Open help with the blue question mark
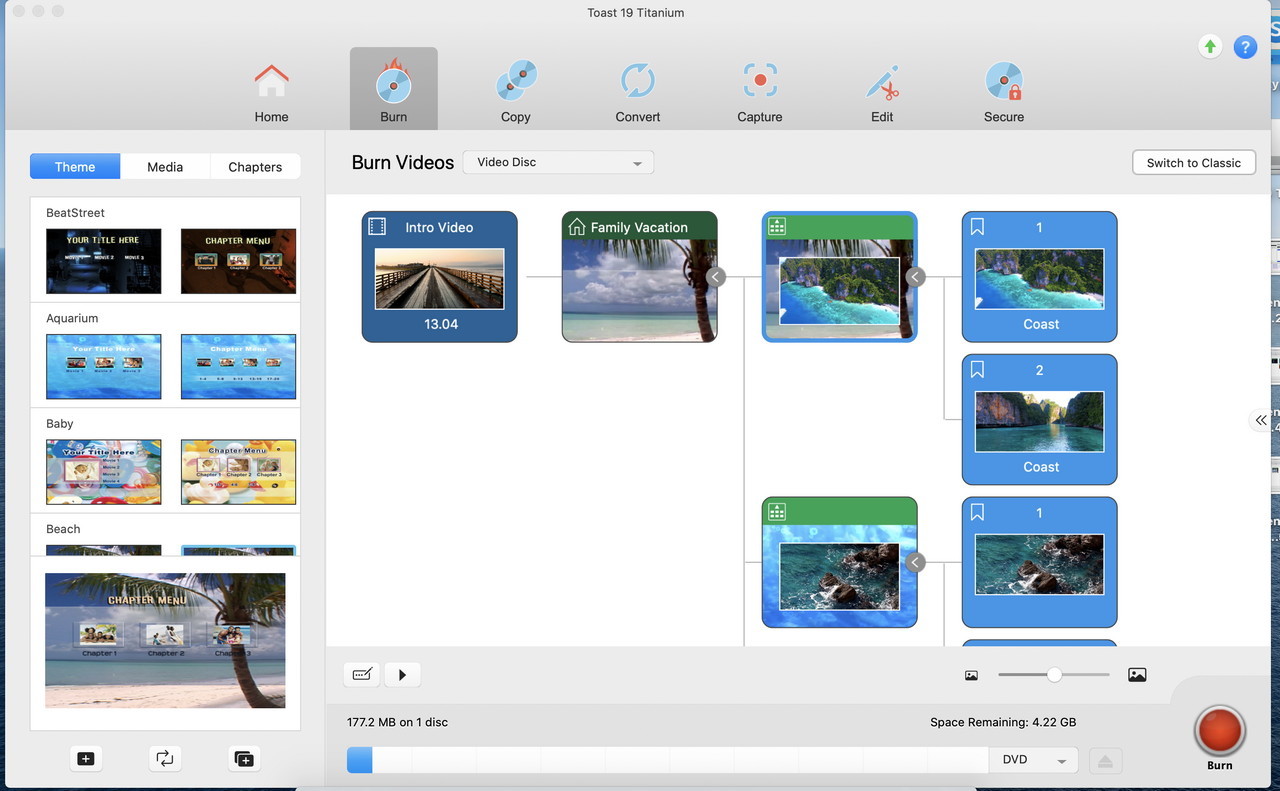This screenshot has width=1280, height=791. 1245,46
